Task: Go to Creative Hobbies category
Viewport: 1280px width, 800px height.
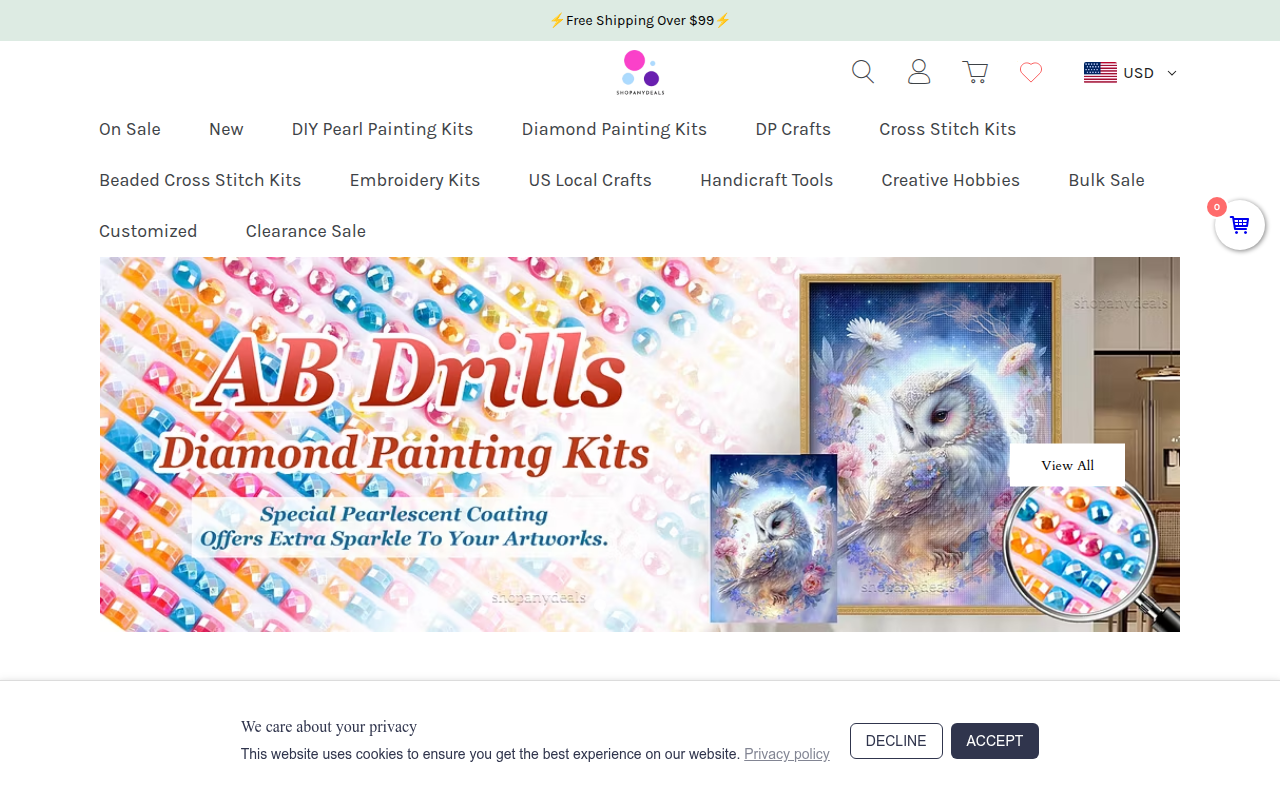Action: click(951, 180)
